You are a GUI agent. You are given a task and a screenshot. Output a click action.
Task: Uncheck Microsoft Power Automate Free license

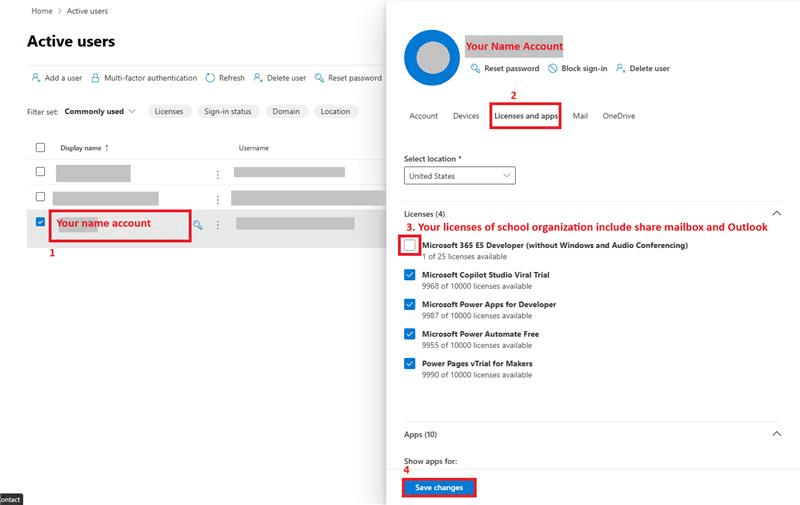point(410,334)
